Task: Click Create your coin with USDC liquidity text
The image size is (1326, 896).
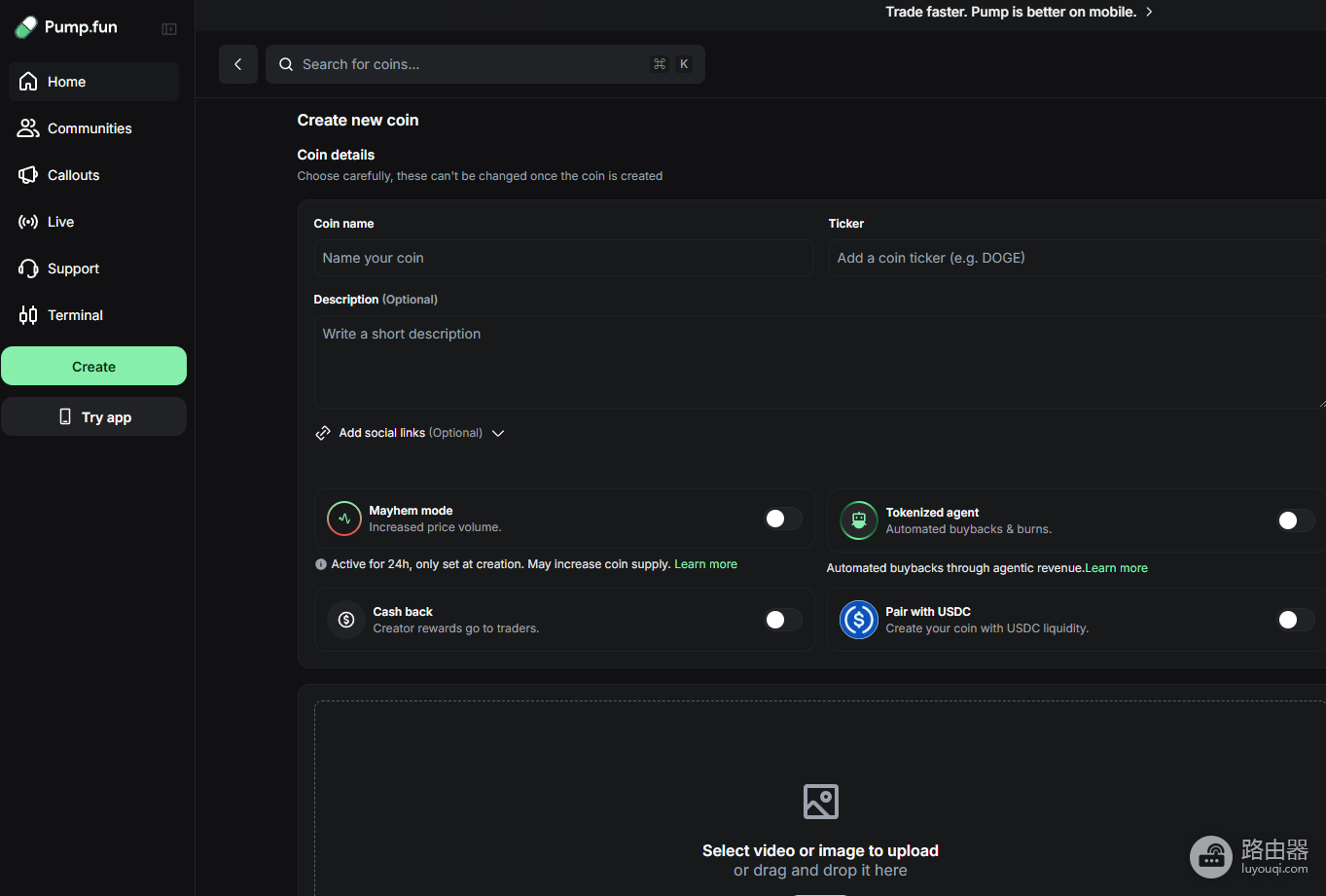Action: click(x=987, y=628)
